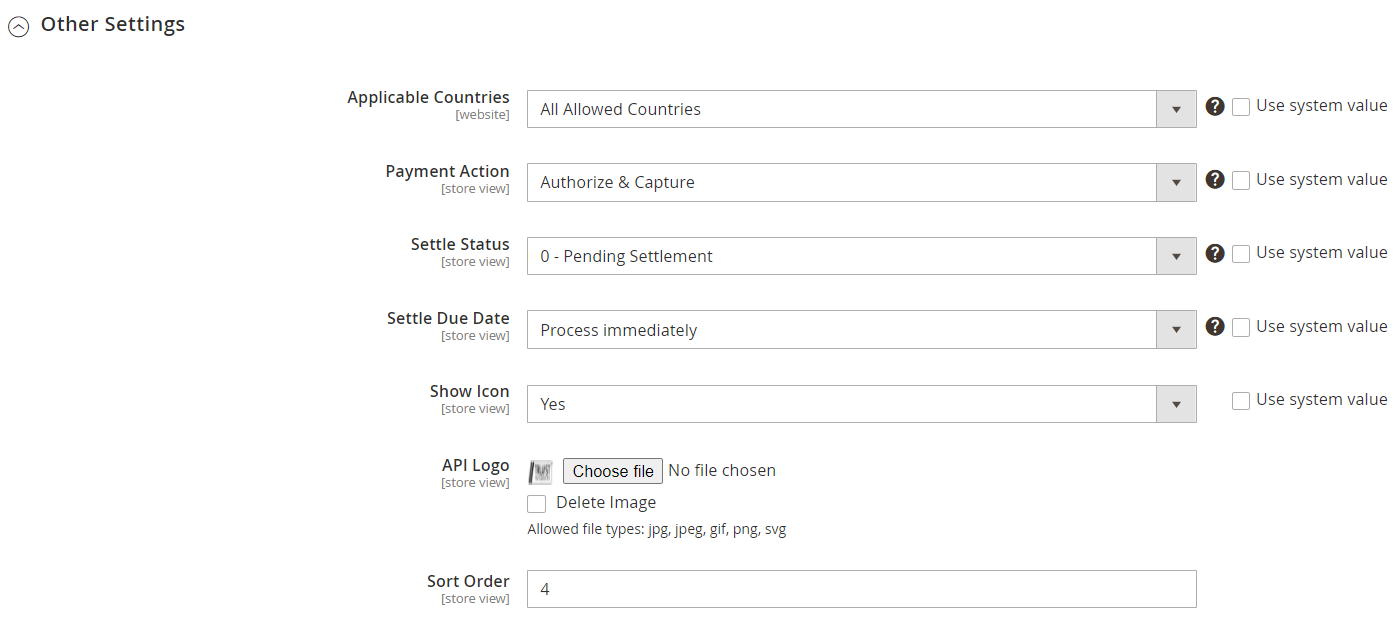Open the Payment Action dropdown

click(x=861, y=183)
